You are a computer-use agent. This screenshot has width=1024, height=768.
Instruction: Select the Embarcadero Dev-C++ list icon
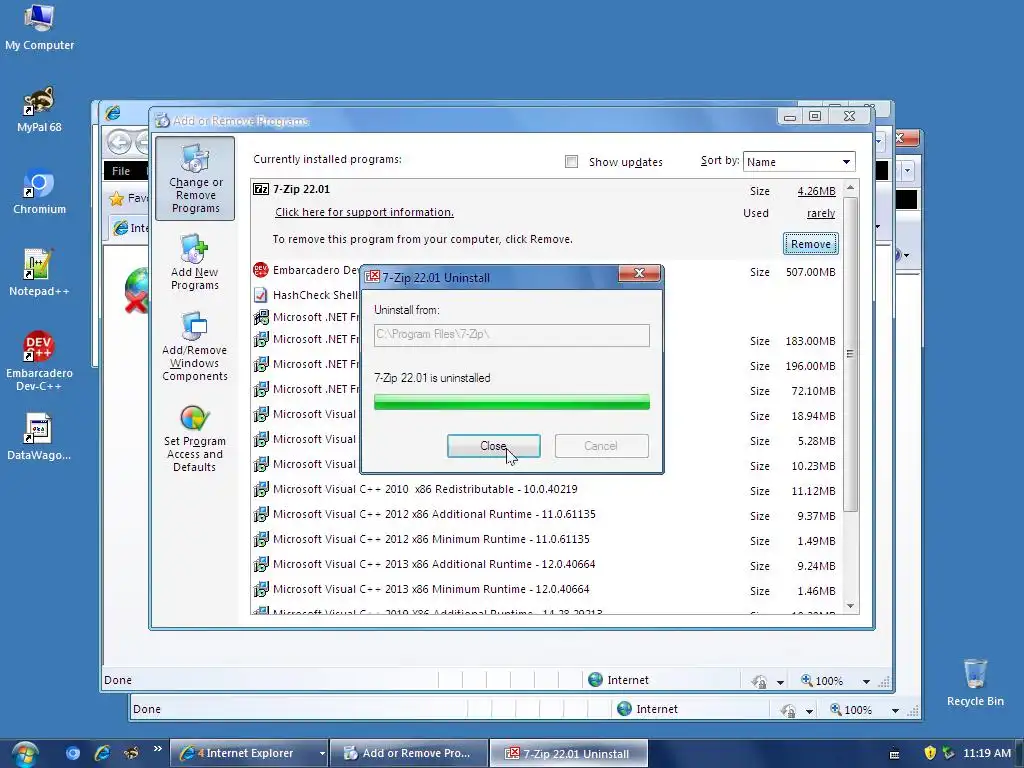tap(261, 270)
